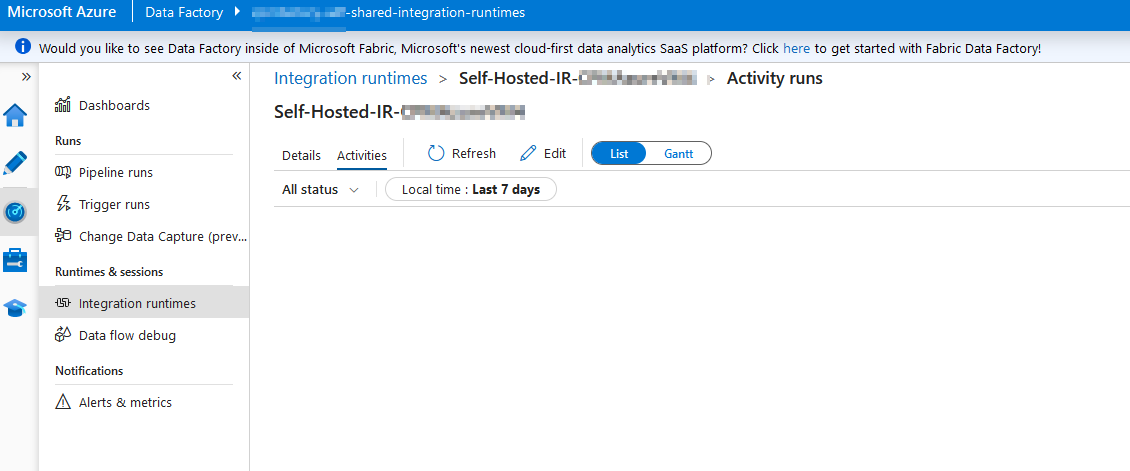Click the info icon in banner

22,47
